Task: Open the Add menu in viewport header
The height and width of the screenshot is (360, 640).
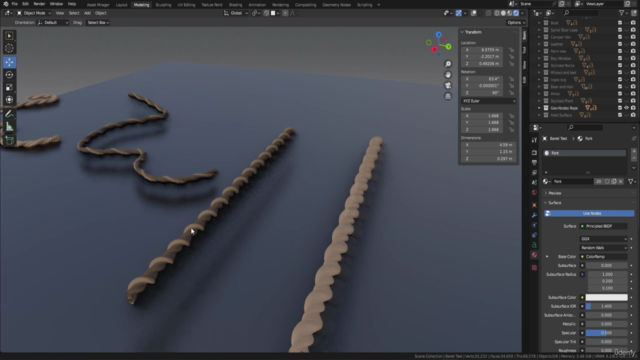Action: 87,13
